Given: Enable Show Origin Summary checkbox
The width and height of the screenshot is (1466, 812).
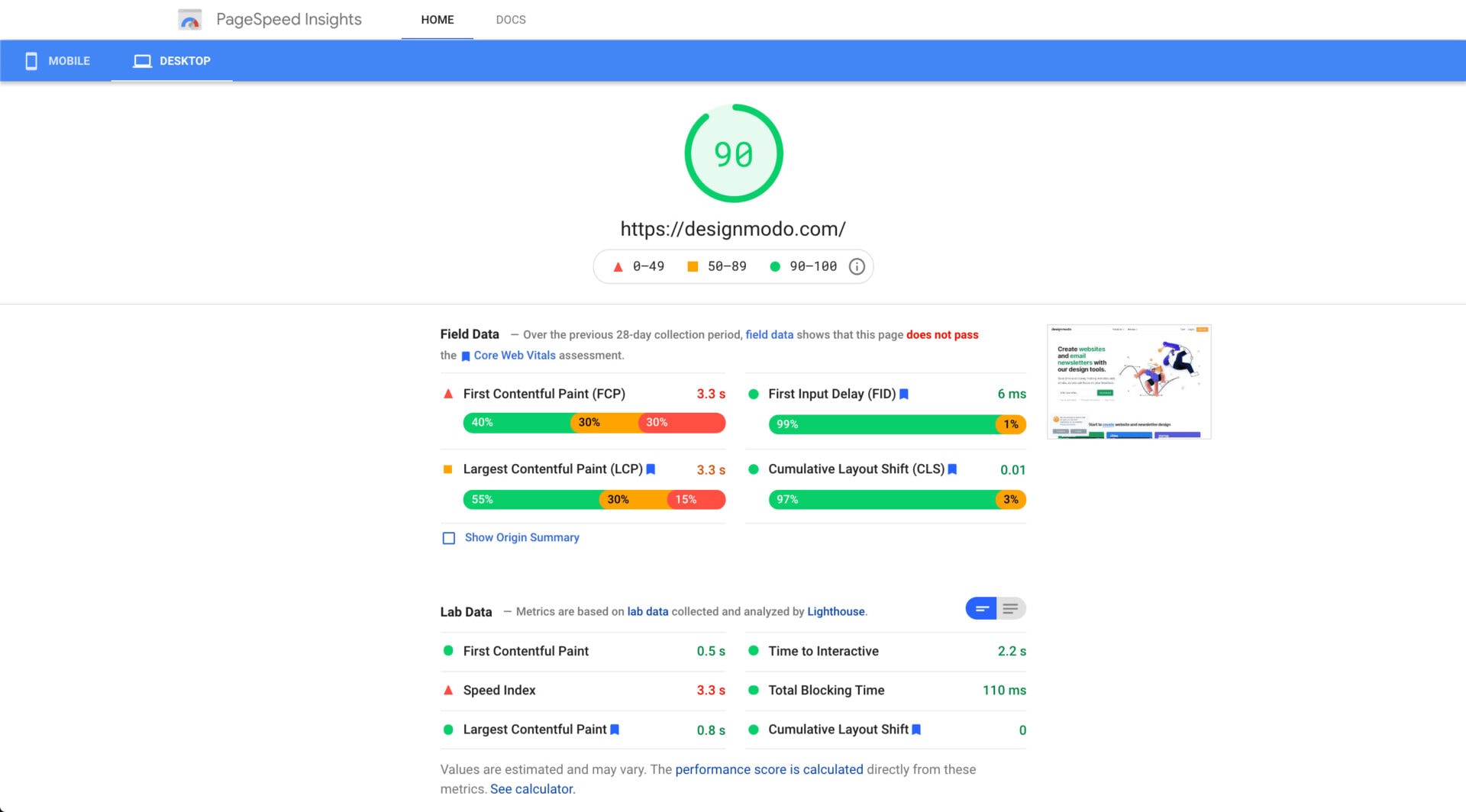Looking at the screenshot, I should [x=449, y=538].
